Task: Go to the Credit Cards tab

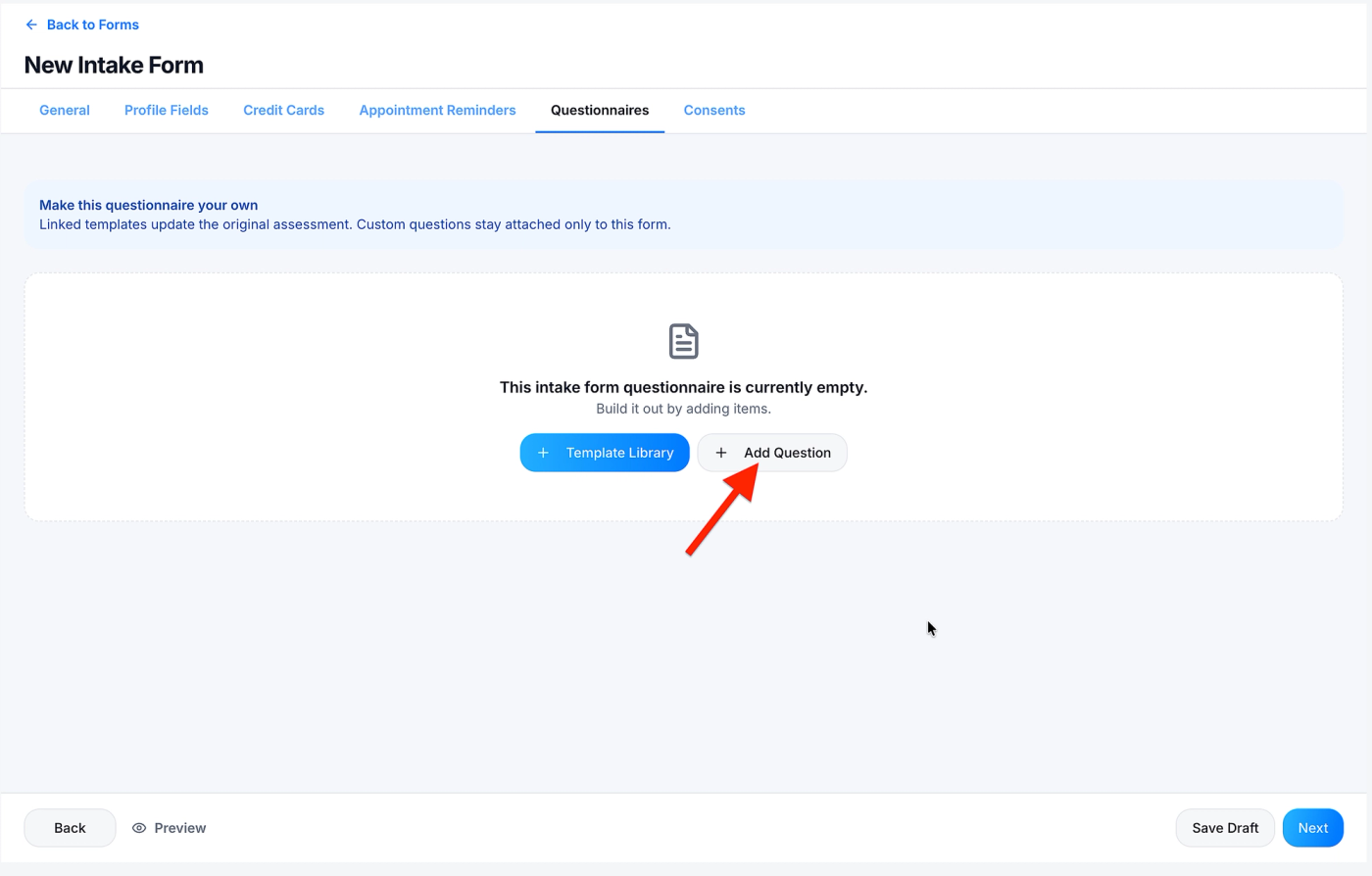Action: coord(283,110)
